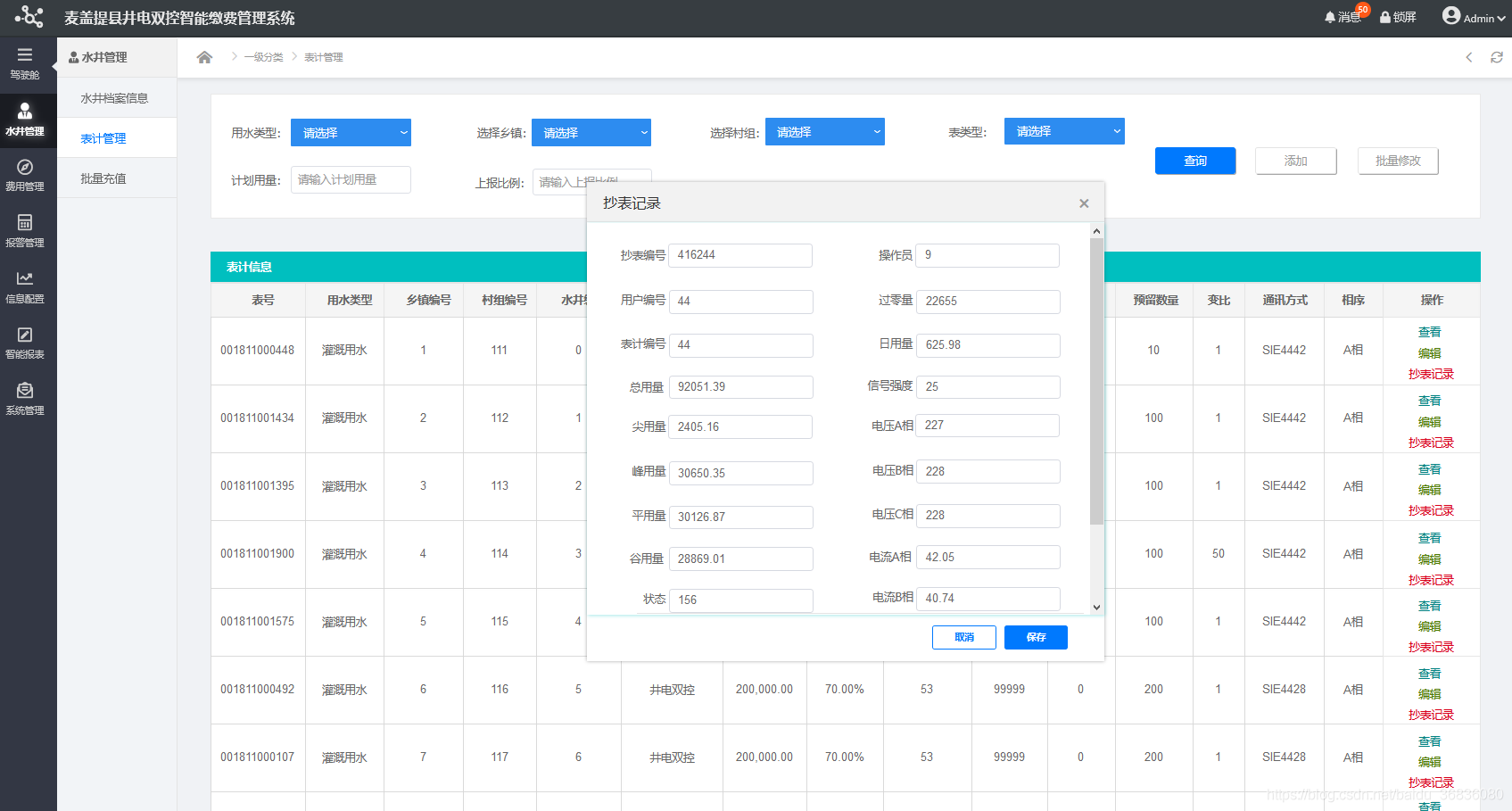Click 取消 in the dialog
The image size is (1512, 811).
click(964, 637)
